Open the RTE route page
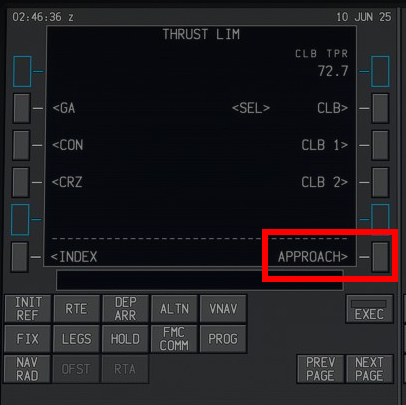This screenshot has width=406, height=405. (x=76, y=309)
